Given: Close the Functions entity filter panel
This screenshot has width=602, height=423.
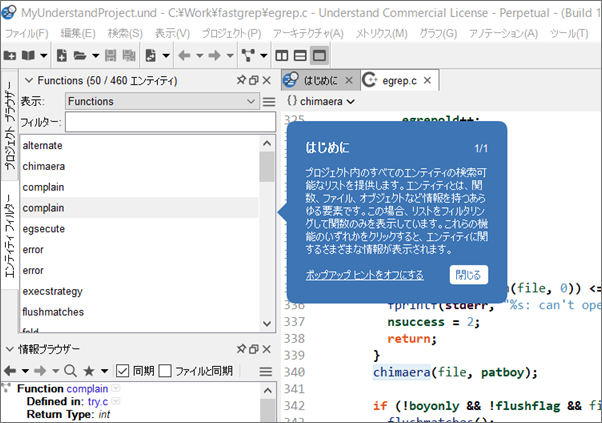Looking at the screenshot, I should click(x=266, y=81).
